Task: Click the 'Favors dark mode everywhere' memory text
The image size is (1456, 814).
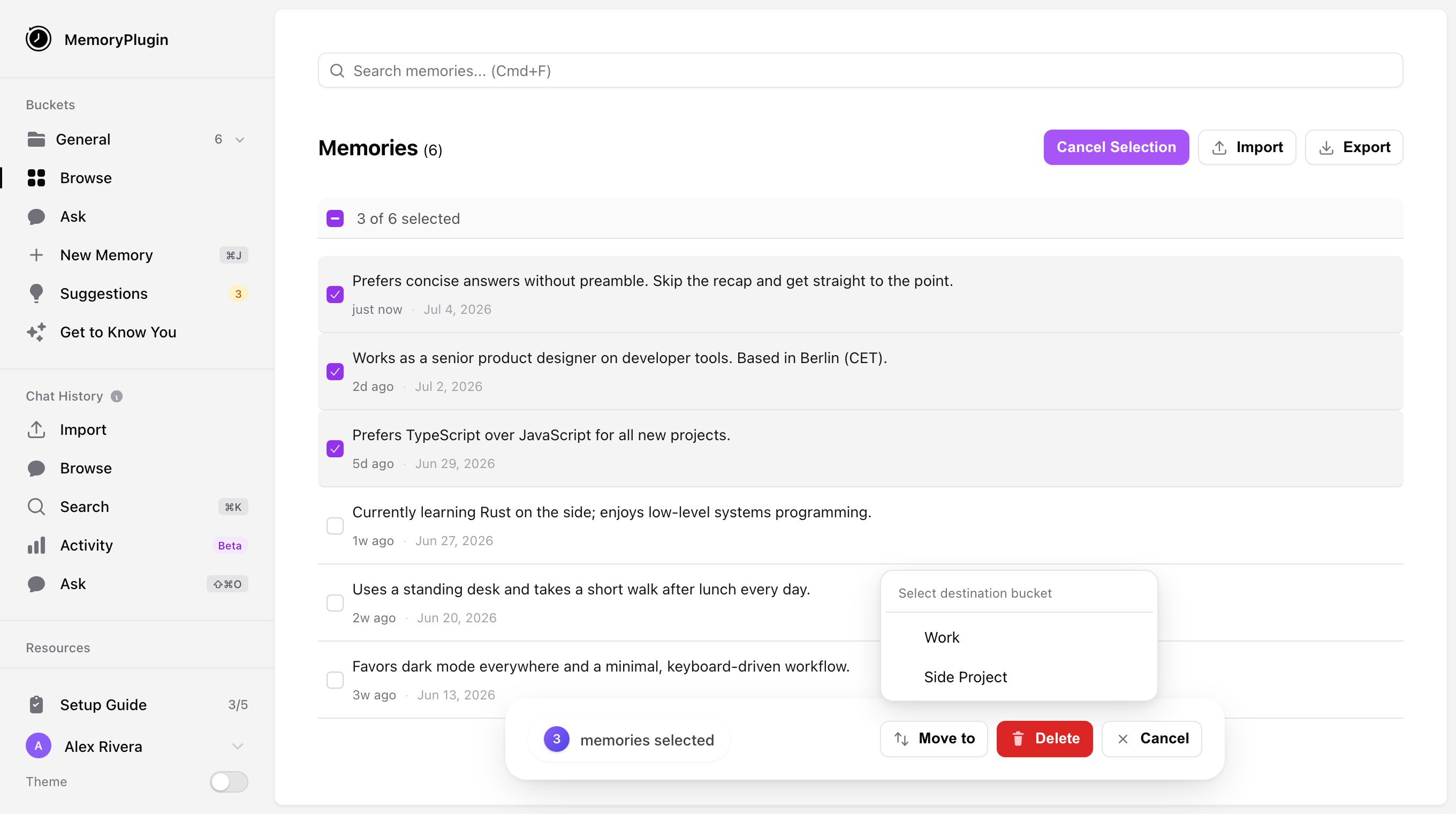Action: tap(601, 666)
